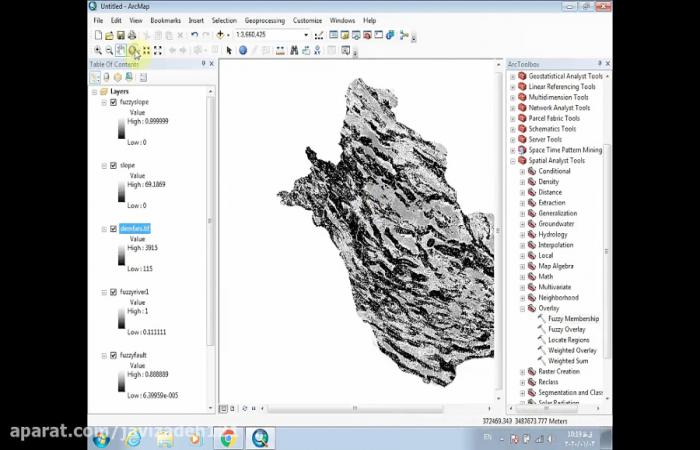Expand the Hydrology toolset
The height and width of the screenshot is (450, 700).
tap(521, 234)
